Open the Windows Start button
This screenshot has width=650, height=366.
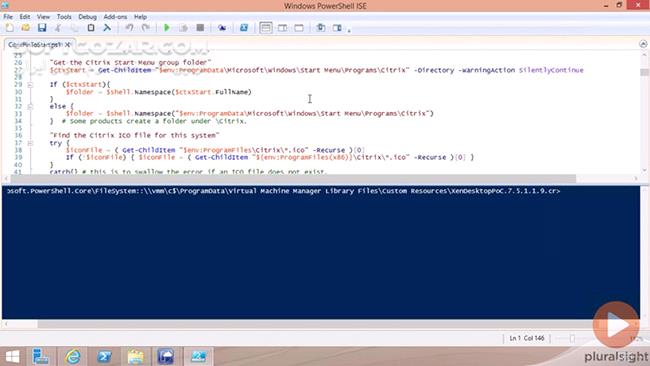tap(12, 356)
